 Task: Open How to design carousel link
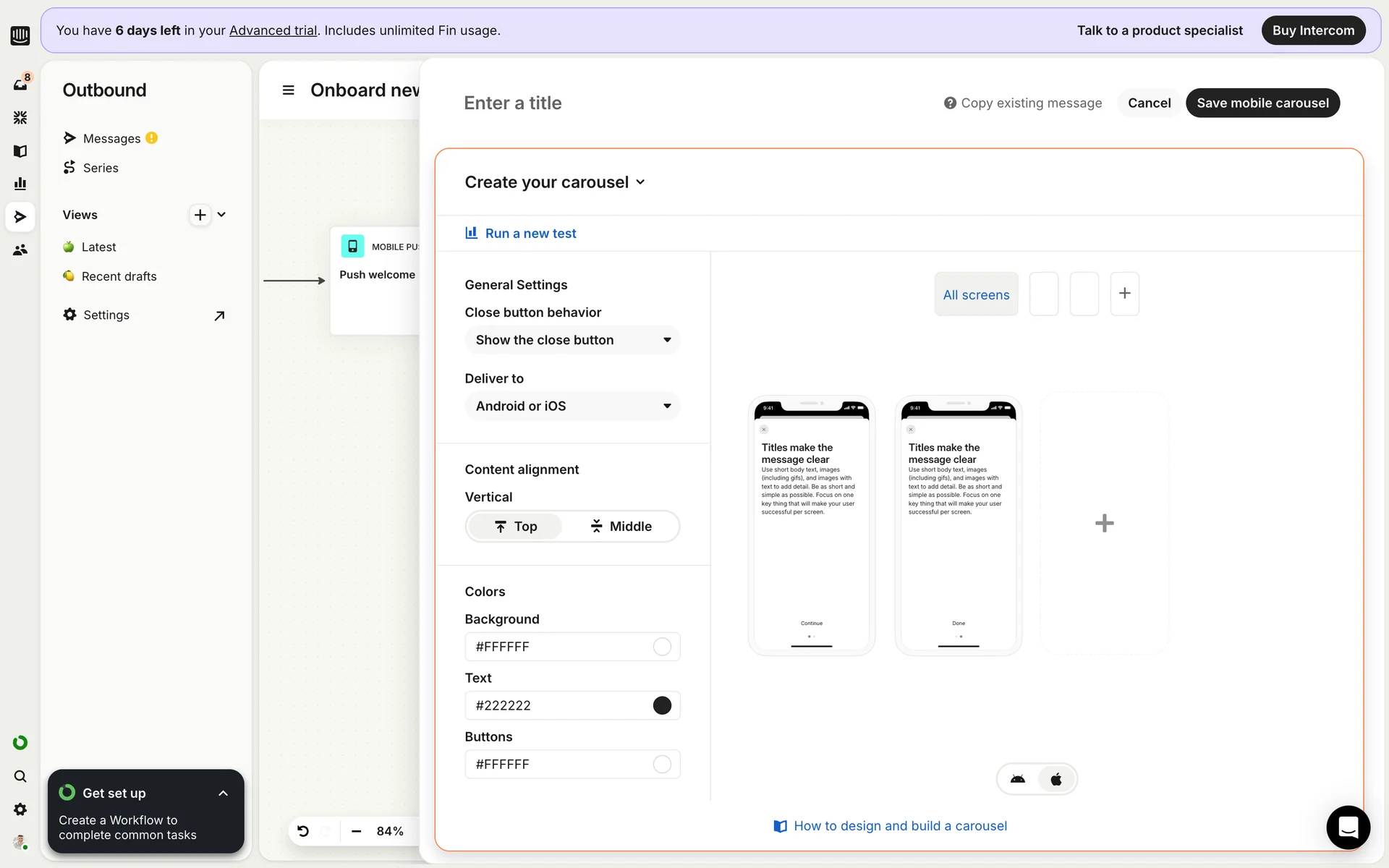click(899, 826)
